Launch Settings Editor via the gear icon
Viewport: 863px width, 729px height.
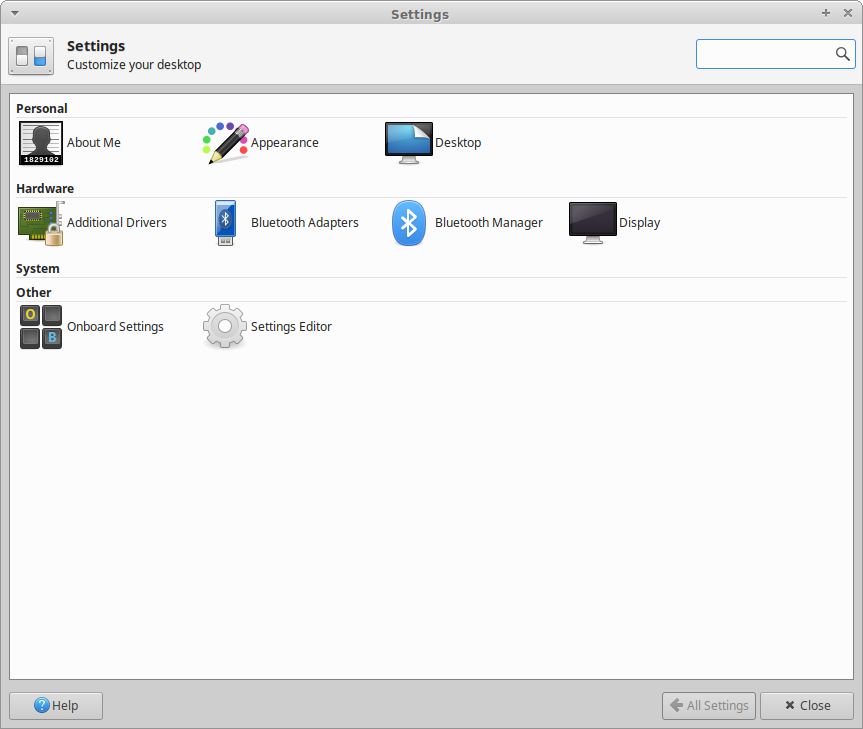pyautogui.click(x=225, y=327)
